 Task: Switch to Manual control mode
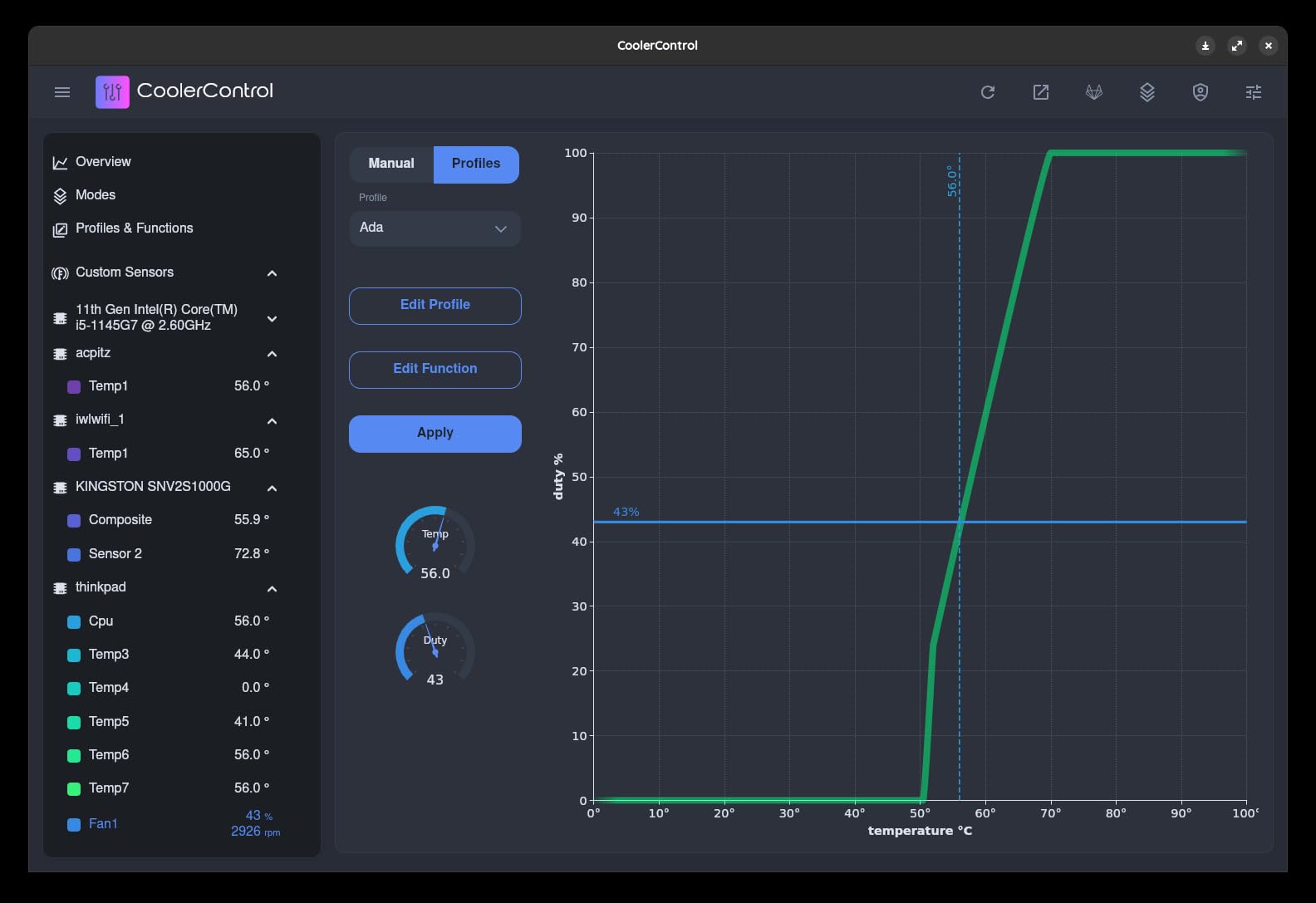point(391,164)
